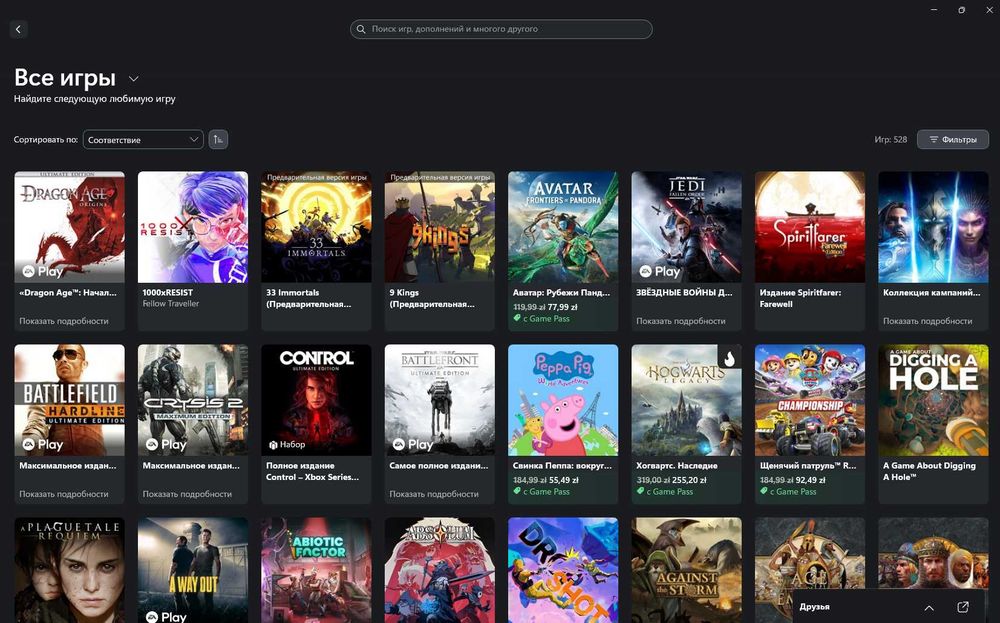Click the 77,99 zł Avatar price
Screen dimensions: 1000x623
pyautogui.click(x=562, y=307)
